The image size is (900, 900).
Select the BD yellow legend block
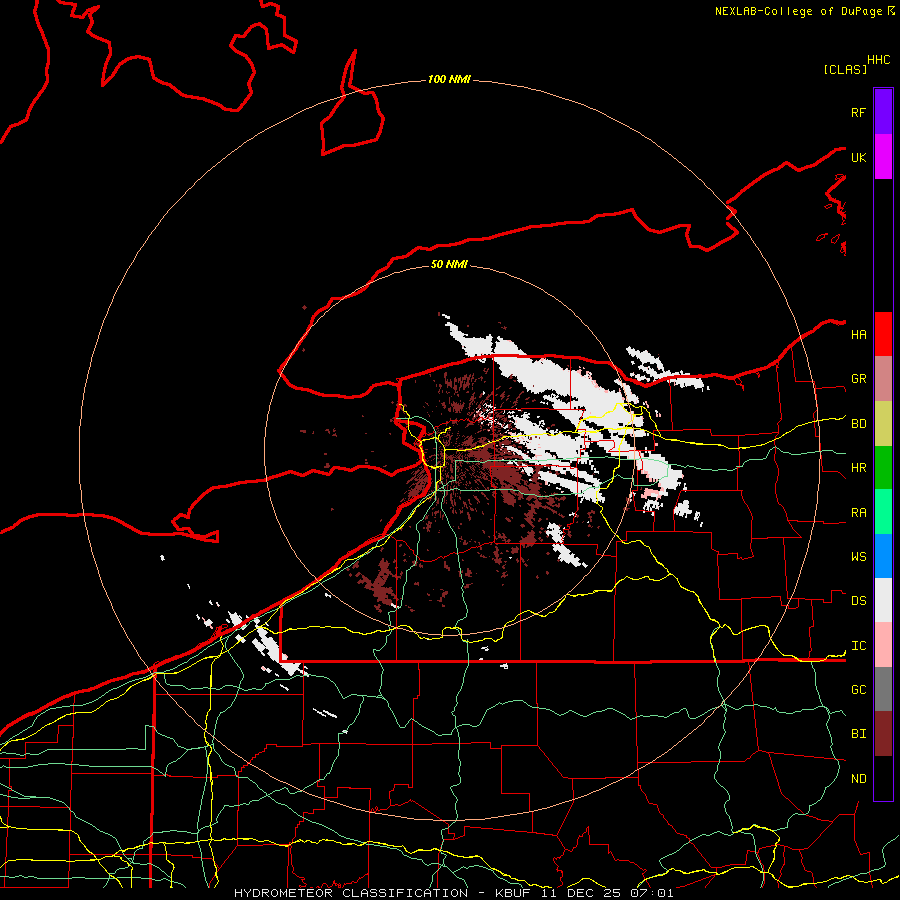point(883,424)
